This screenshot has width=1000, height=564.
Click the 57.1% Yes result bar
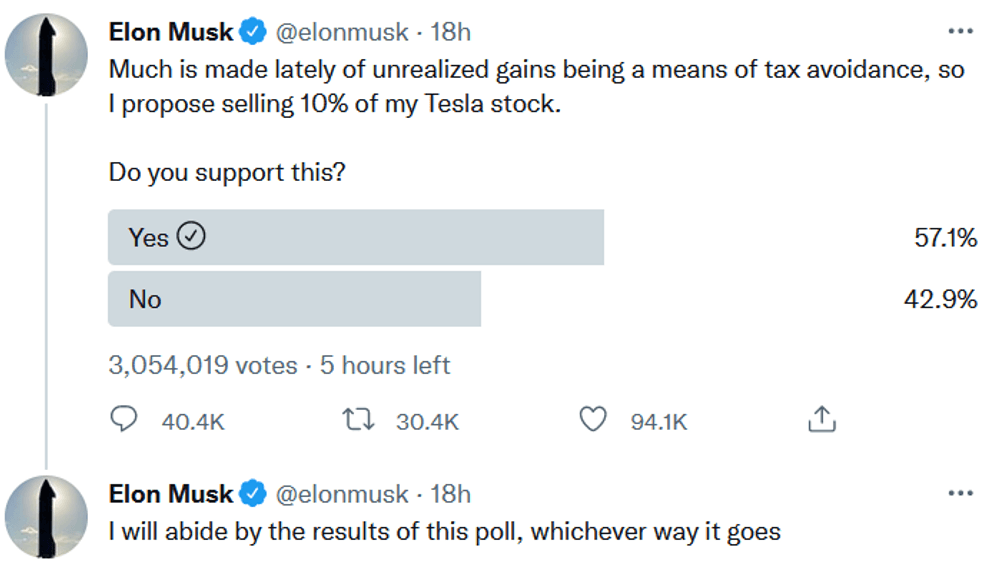click(400, 237)
